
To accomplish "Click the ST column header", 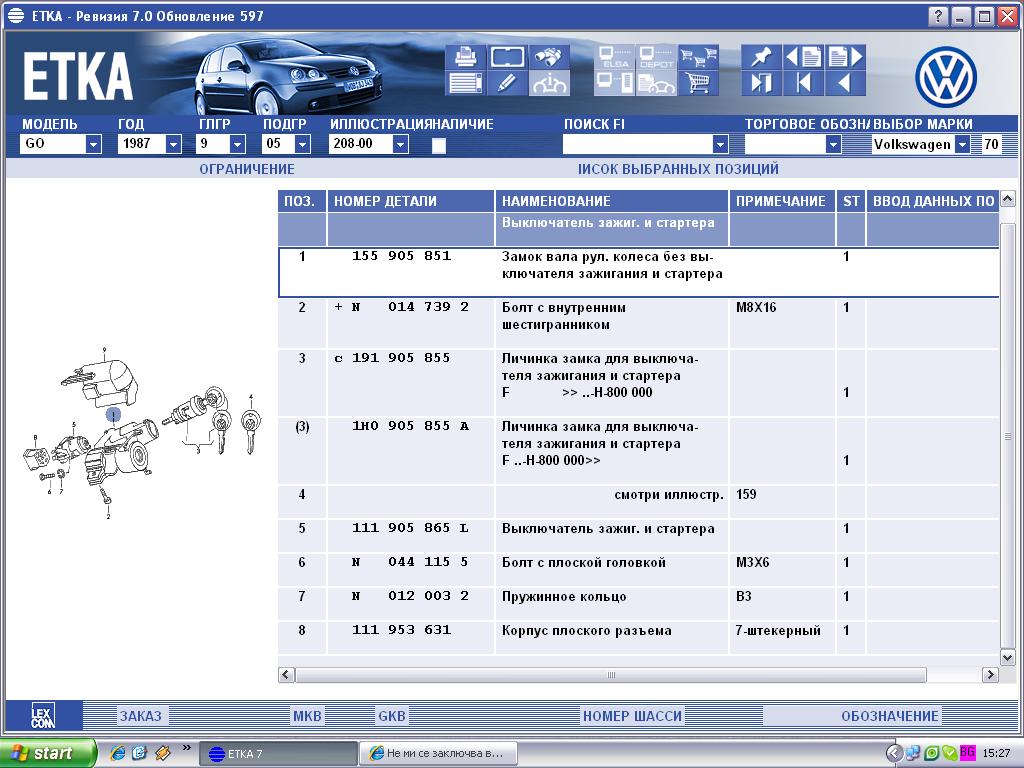I will coord(851,201).
